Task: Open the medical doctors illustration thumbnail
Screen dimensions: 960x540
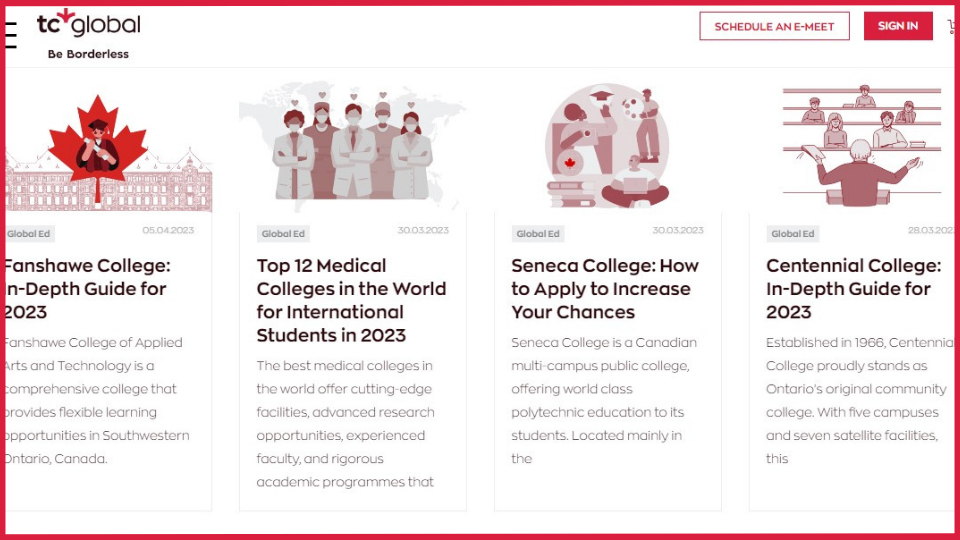Action: pyautogui.click(x=353, y=146)
